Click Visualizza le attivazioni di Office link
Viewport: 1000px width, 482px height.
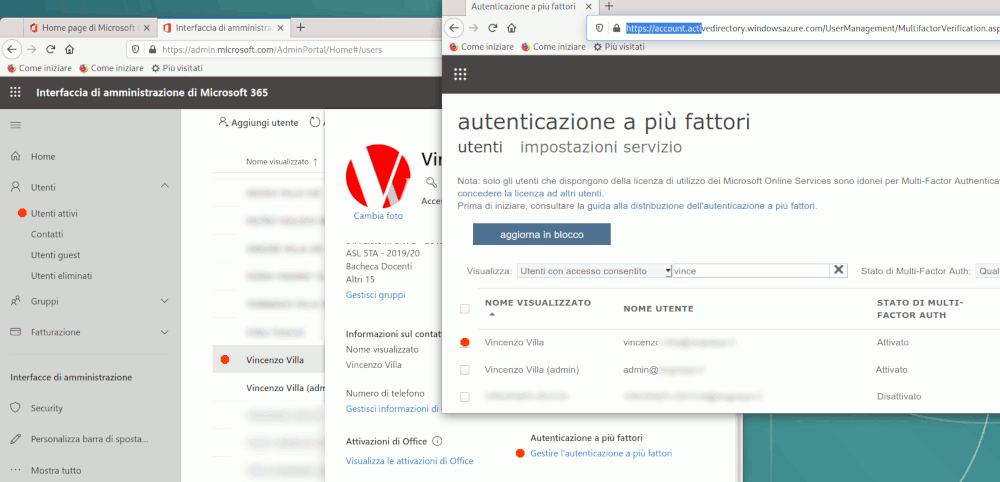409,460
